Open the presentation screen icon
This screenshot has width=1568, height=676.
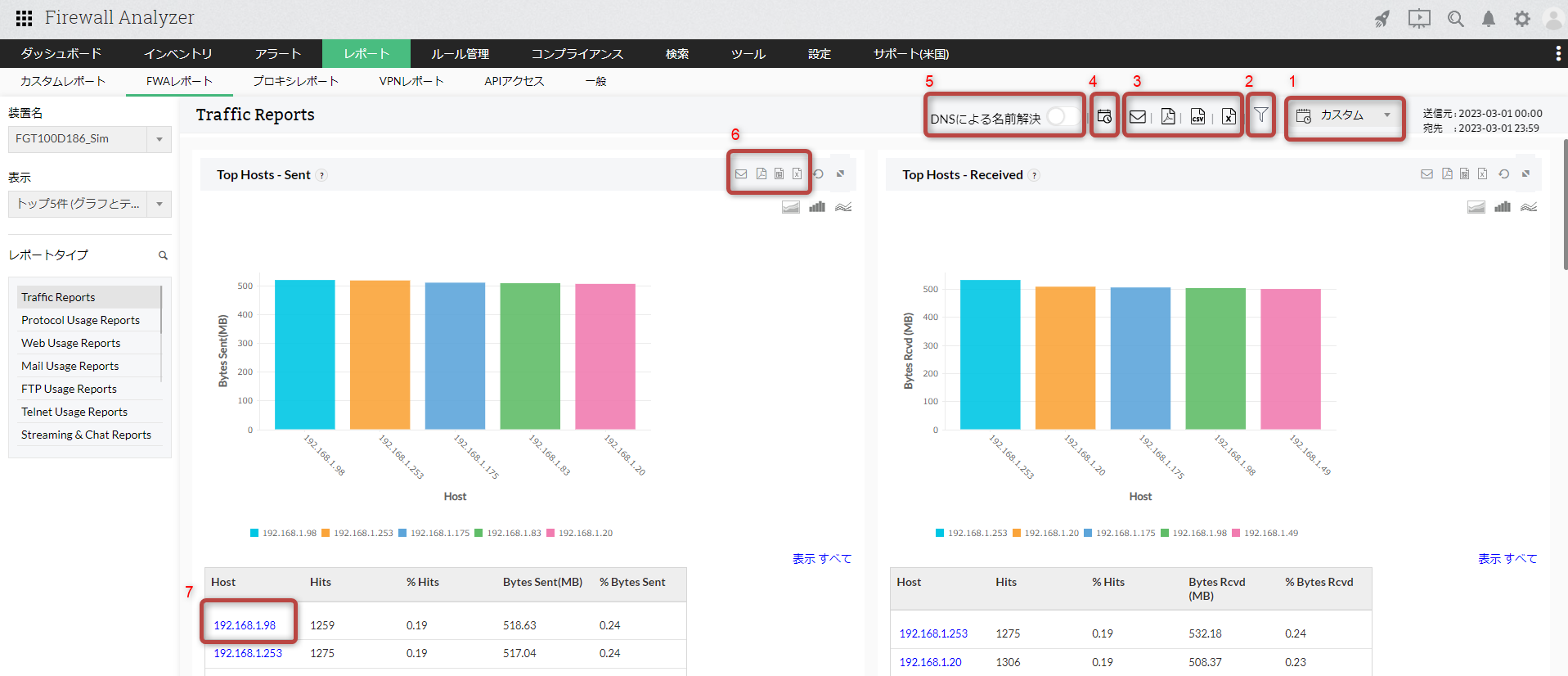tap(1419, 19)
